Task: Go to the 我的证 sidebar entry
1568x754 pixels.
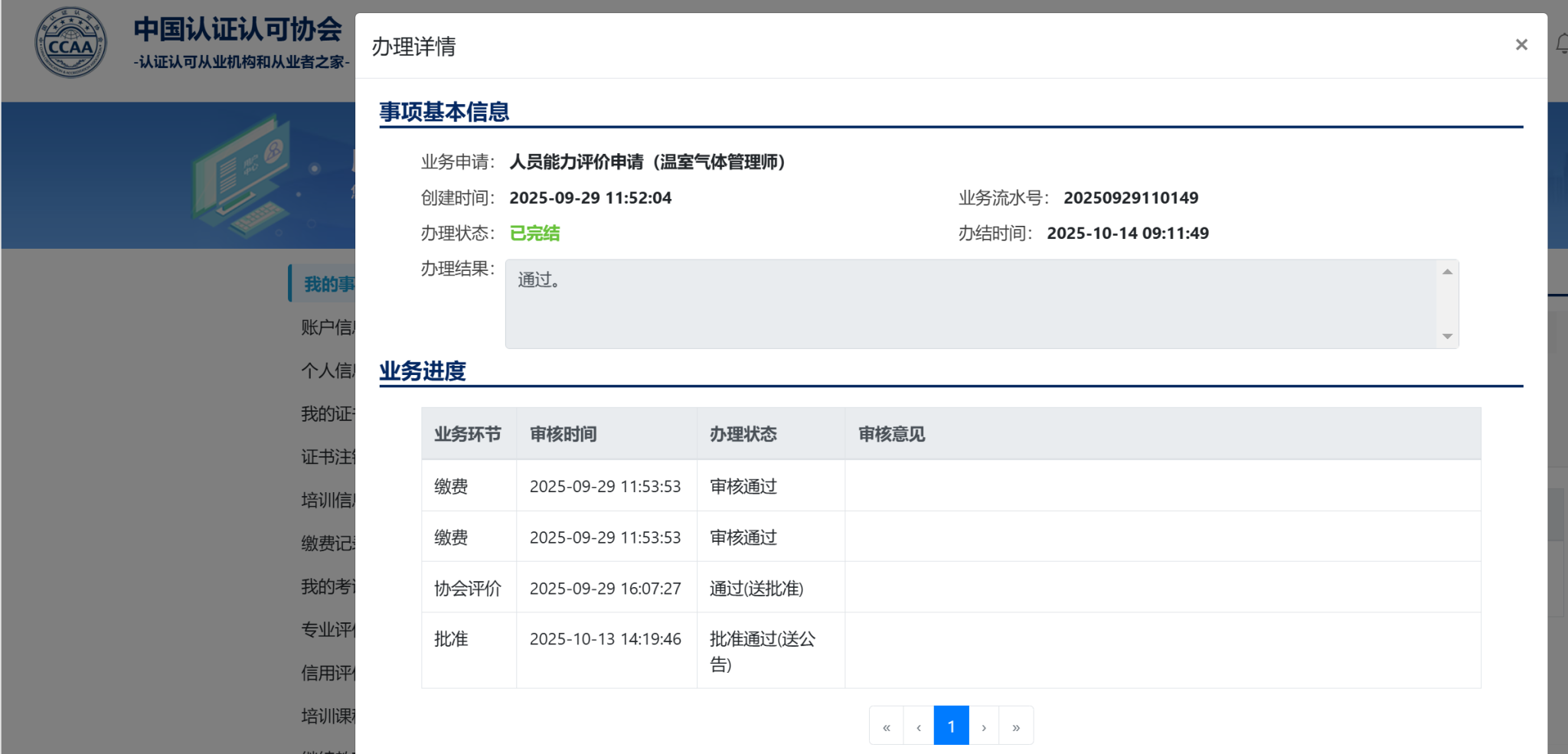Action: (x=328, y=414)
